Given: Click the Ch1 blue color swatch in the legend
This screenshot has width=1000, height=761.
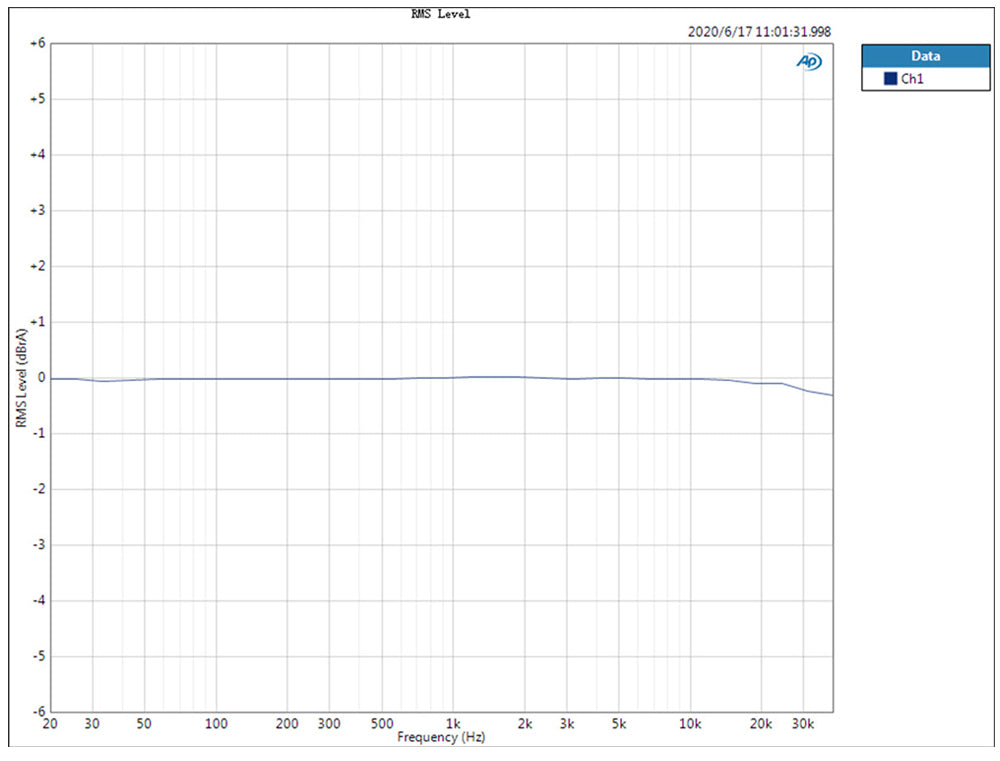Looking at the screenshot, I should 890,79.
